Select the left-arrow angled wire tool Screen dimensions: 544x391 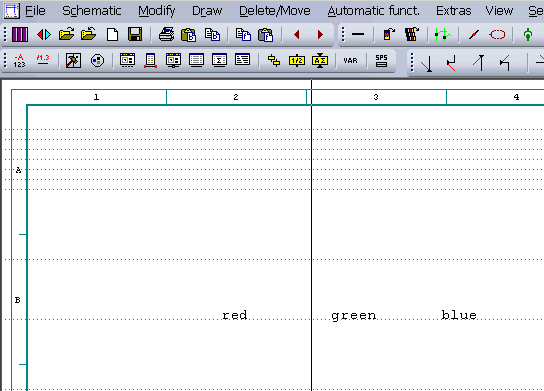coord(504,63)
